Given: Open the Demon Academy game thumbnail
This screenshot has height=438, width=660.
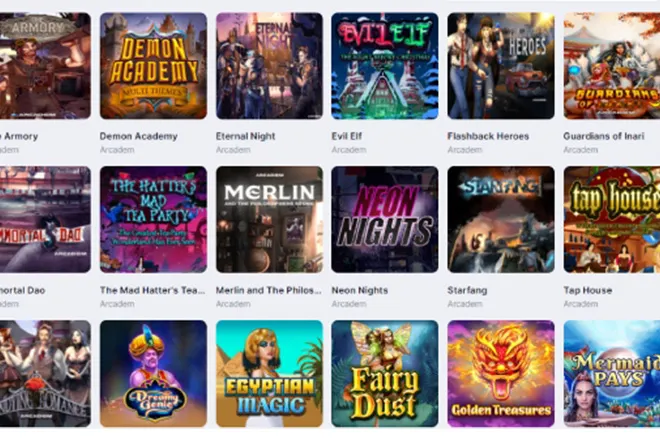Looking at the screenshot, I should (153, 66).
